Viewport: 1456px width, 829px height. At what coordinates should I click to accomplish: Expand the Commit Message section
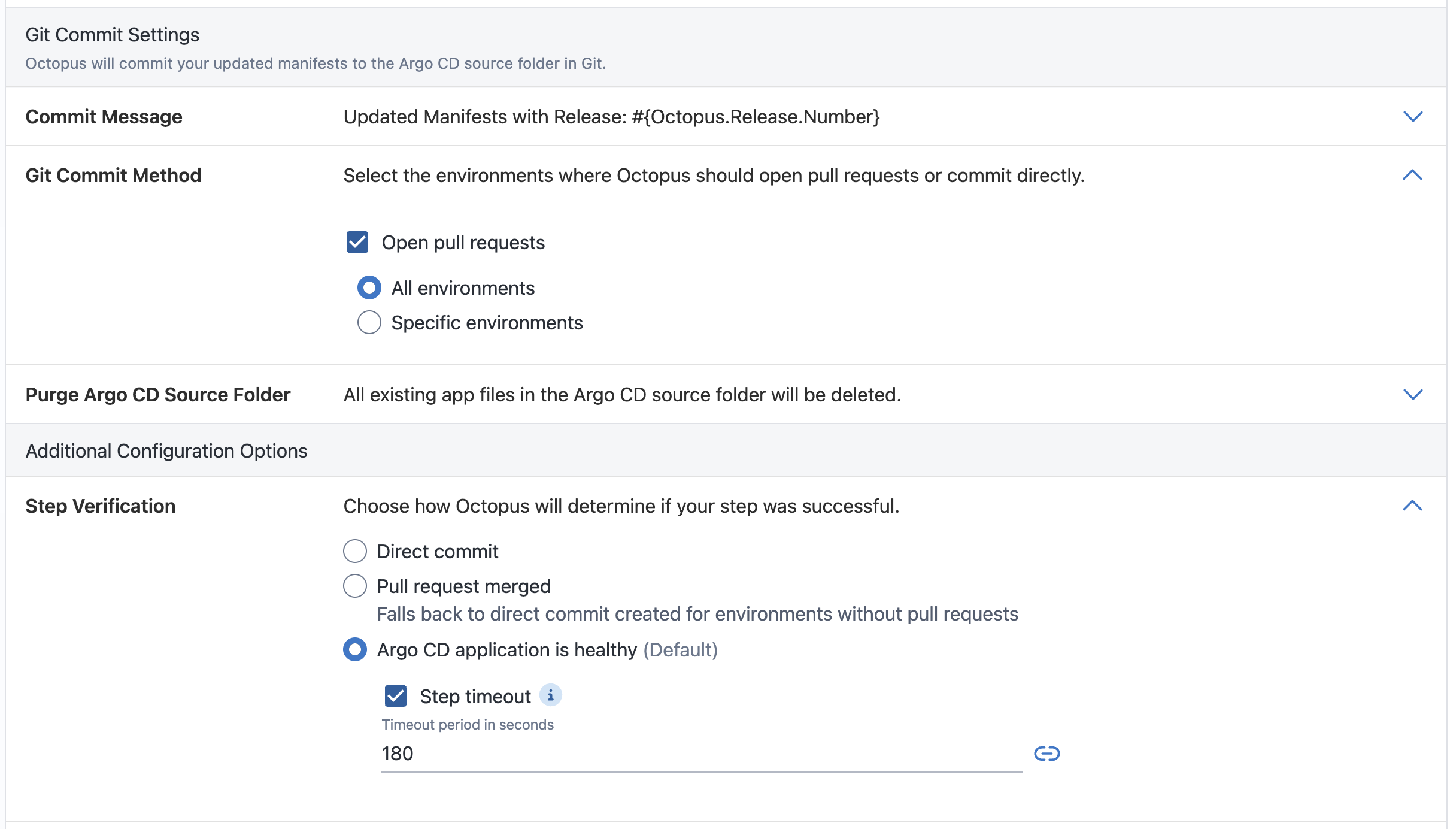[1412, 116]
